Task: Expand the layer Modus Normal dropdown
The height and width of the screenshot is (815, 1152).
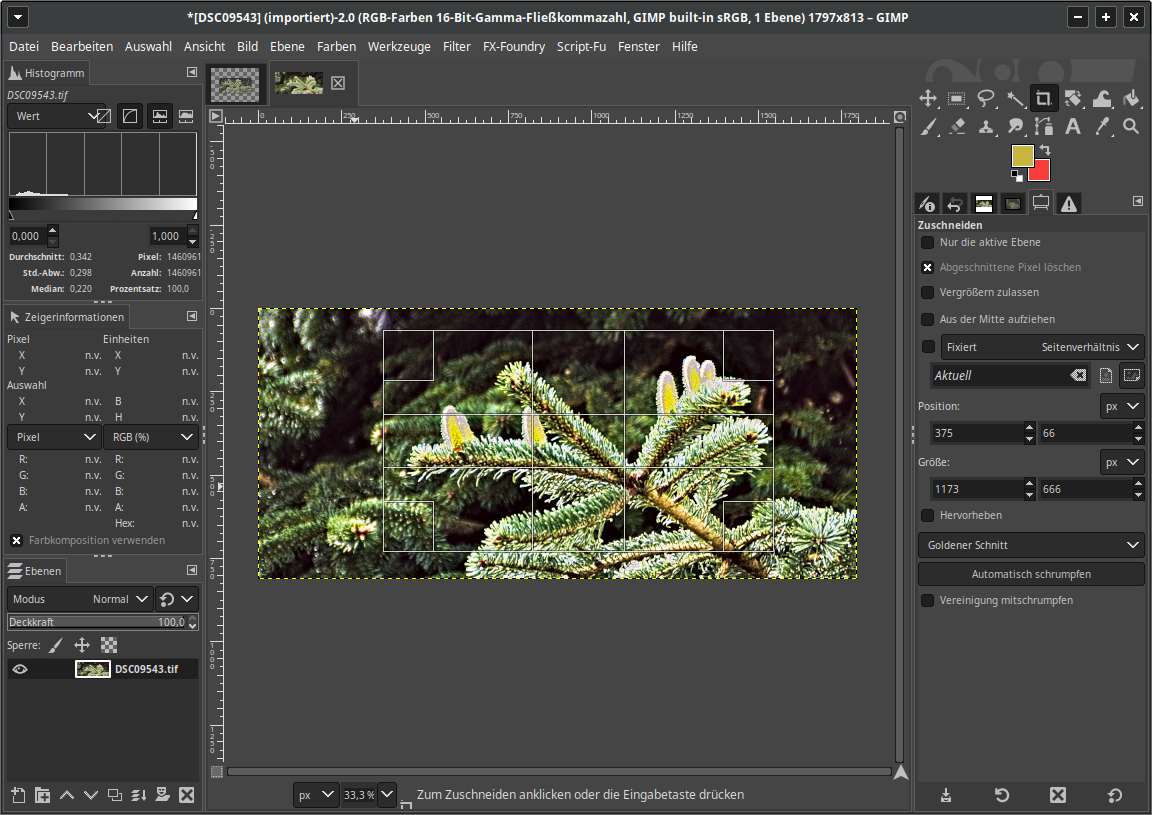Action: tap(80, 599)
